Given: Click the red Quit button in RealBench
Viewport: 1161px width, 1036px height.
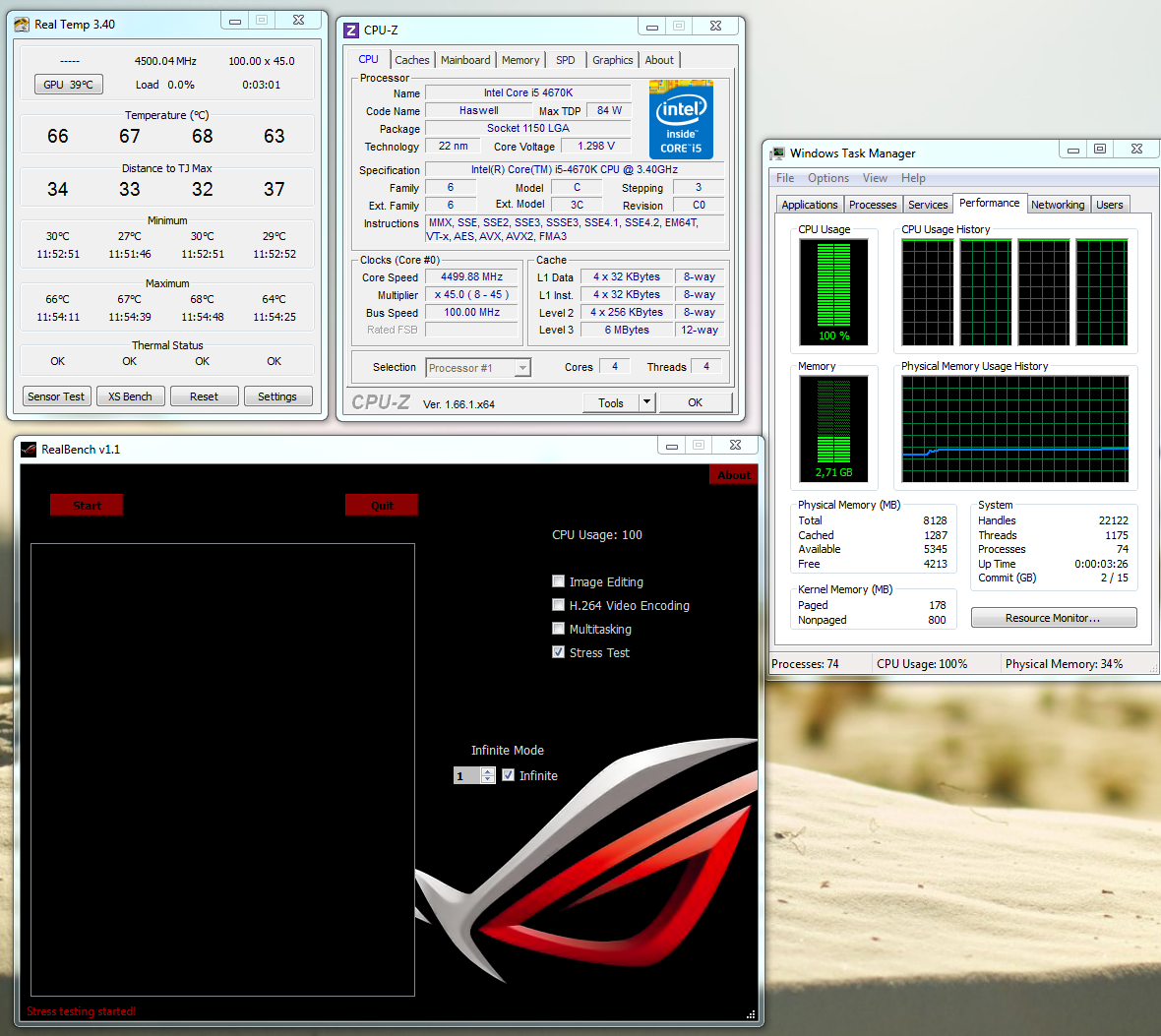Looking at the screenshot, I should (x=382, y=505).
